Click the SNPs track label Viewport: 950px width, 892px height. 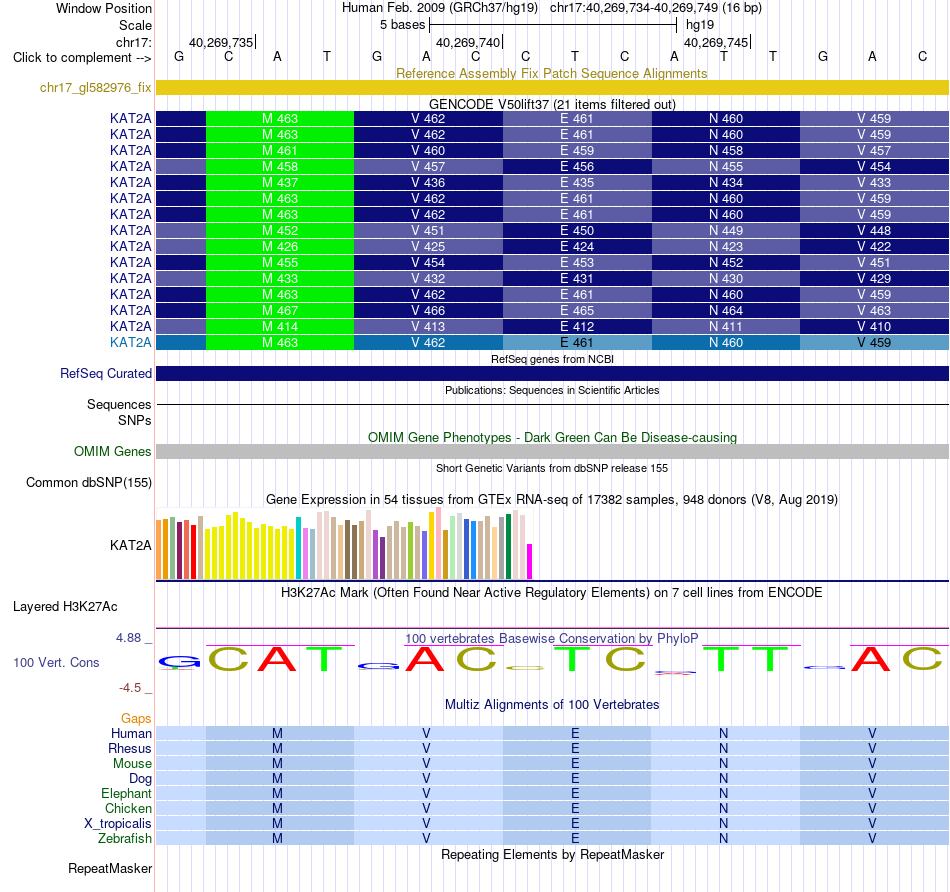(x=135, y=420)
